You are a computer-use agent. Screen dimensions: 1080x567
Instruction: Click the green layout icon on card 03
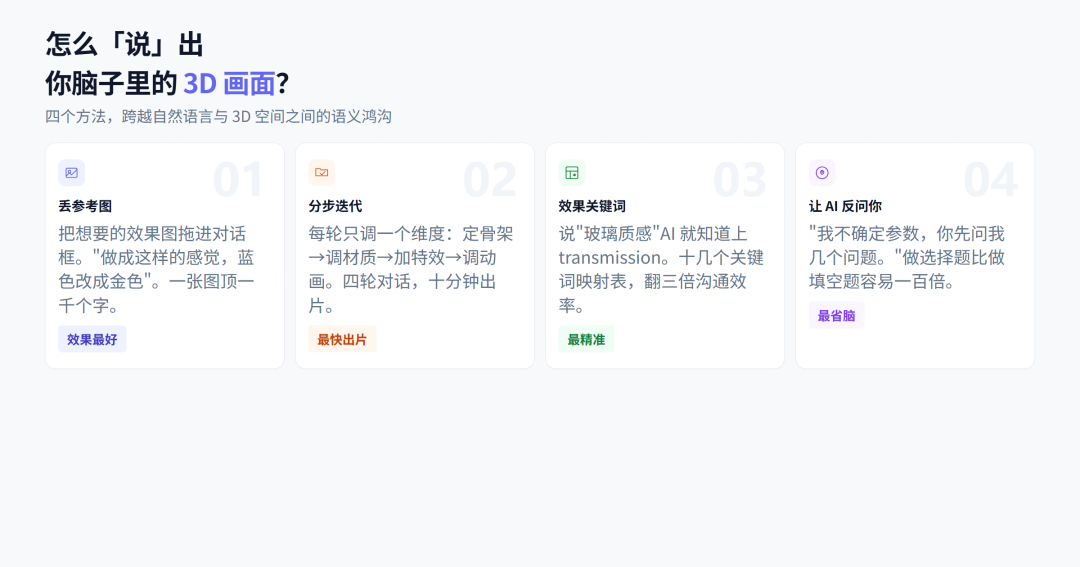(572, 173)
